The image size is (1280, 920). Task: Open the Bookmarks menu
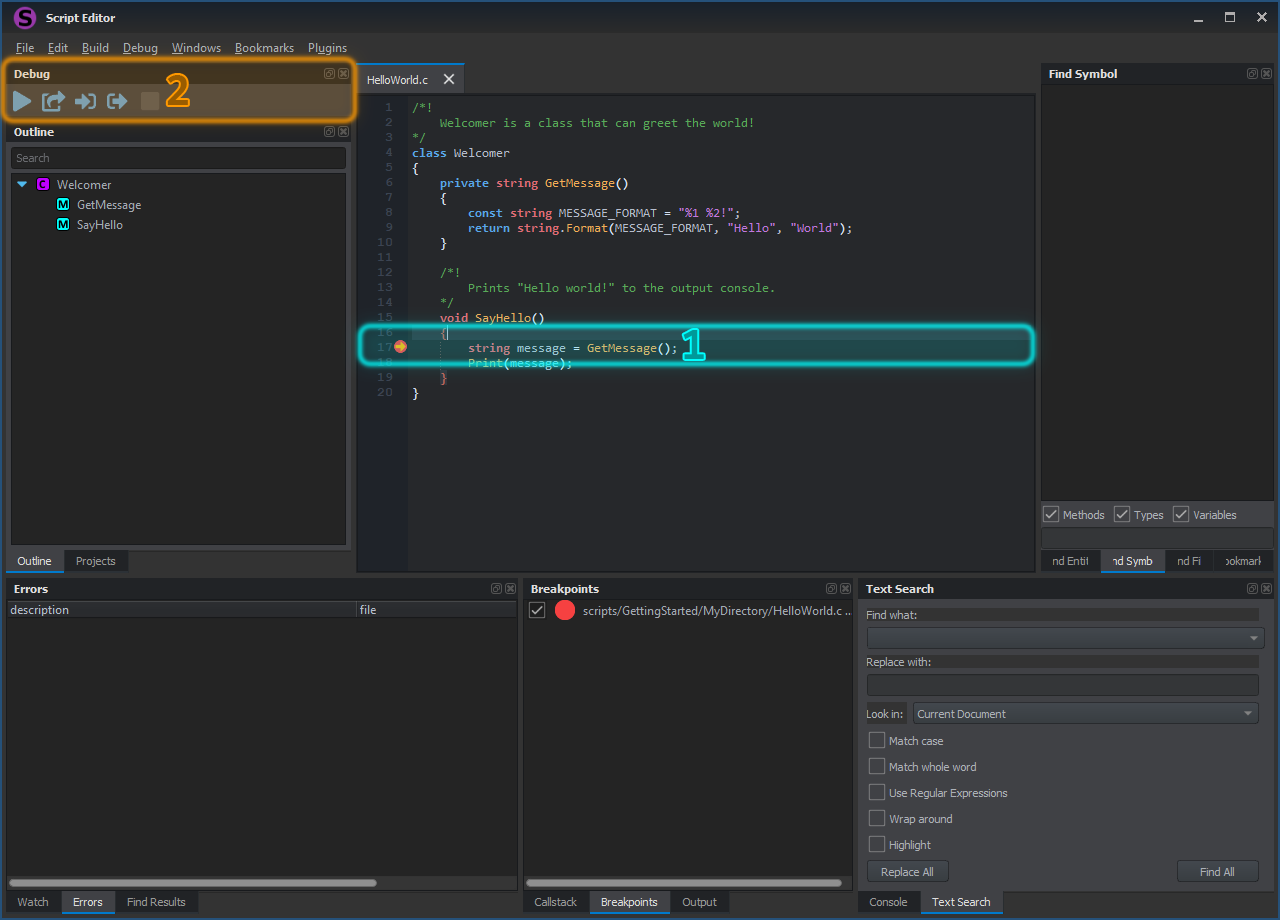[264, 48]
